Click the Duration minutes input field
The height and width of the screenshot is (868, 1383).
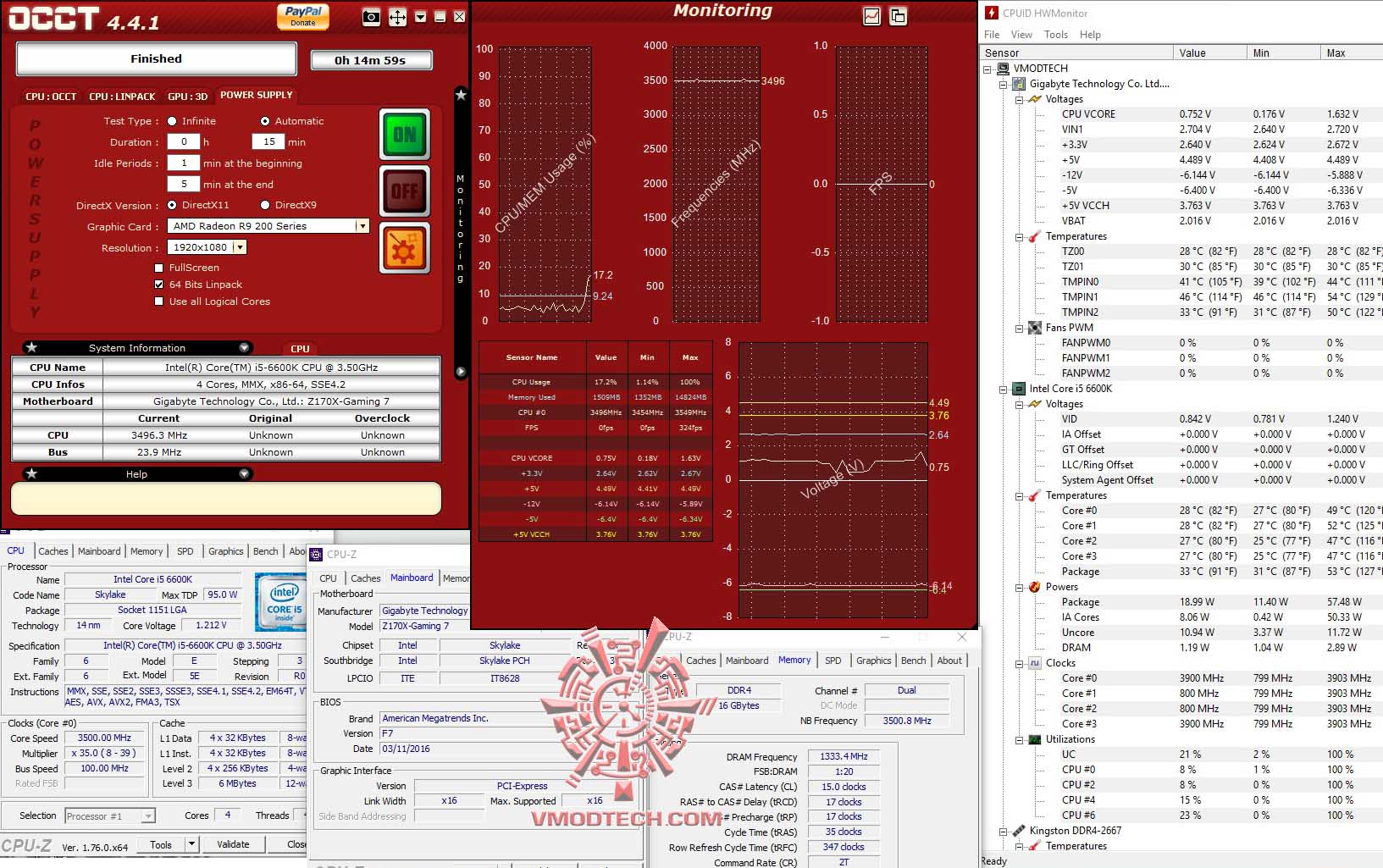coord(268,142)
